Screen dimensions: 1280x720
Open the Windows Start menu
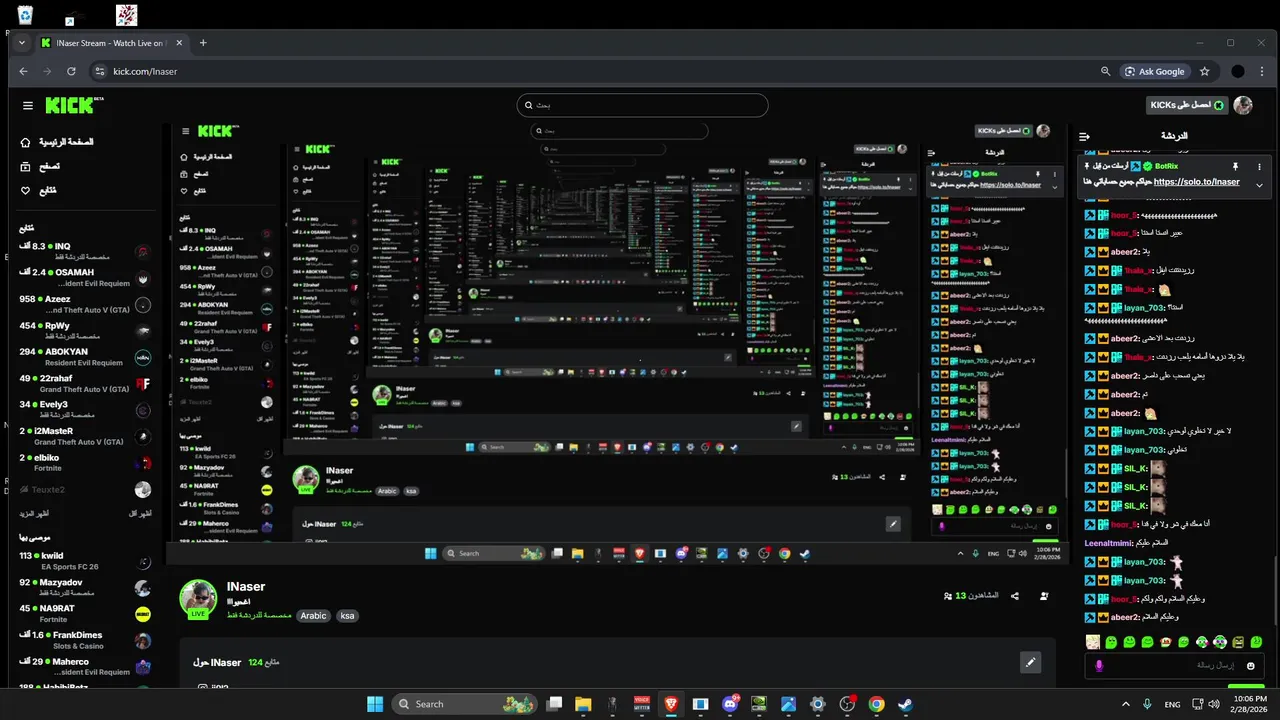pos(375,704)
